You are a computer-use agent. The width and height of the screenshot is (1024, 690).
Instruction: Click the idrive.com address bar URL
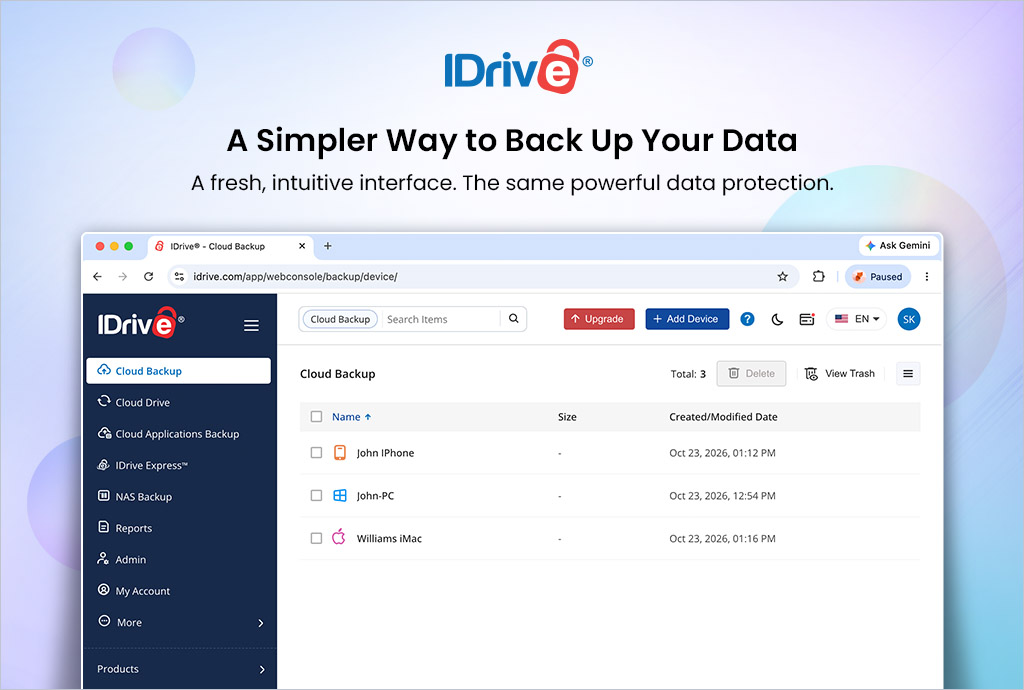(x=295, y=277)
